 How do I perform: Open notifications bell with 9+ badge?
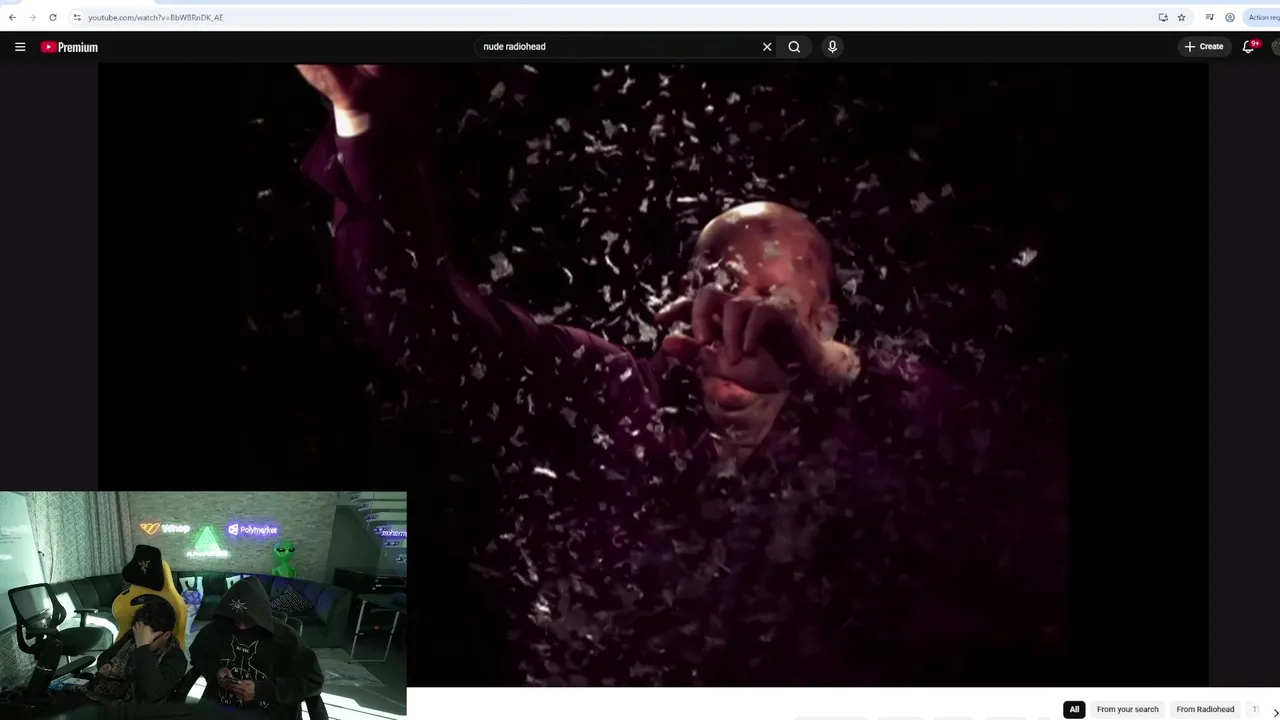tap(1249, 47)
